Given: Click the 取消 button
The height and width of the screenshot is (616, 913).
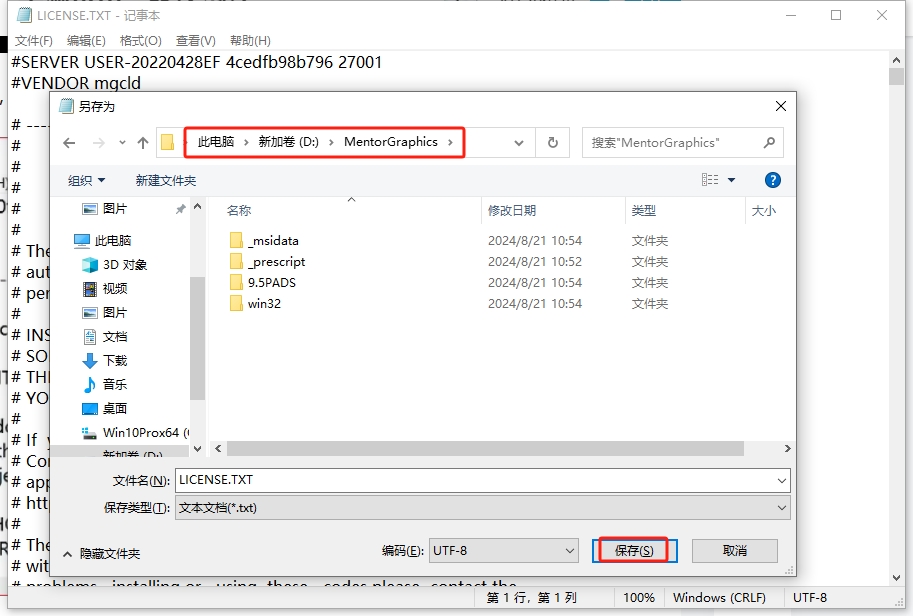Looking at the screenshot, I should (x=735, y=551).
